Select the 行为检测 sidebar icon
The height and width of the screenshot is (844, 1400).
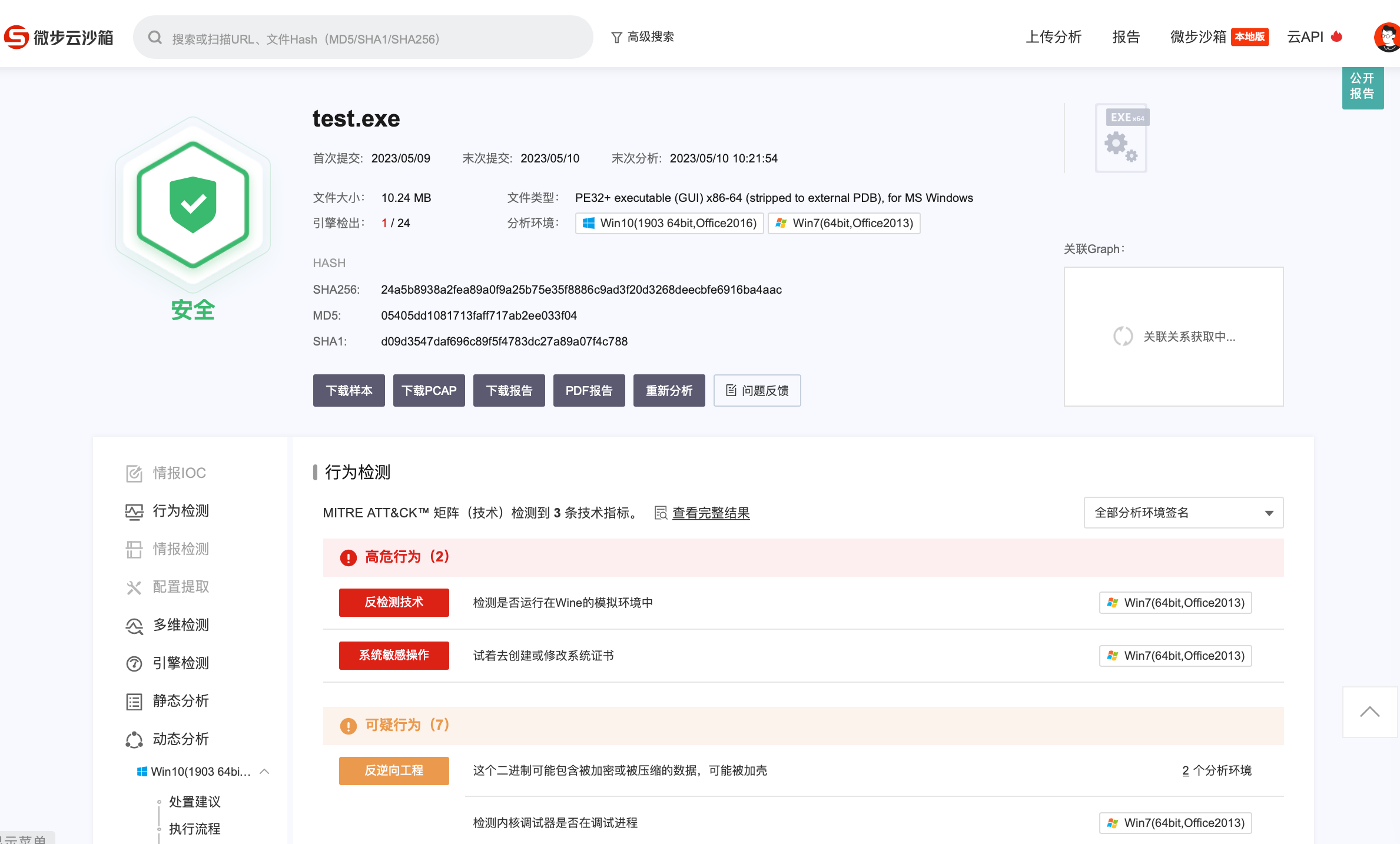click(134, 511)
